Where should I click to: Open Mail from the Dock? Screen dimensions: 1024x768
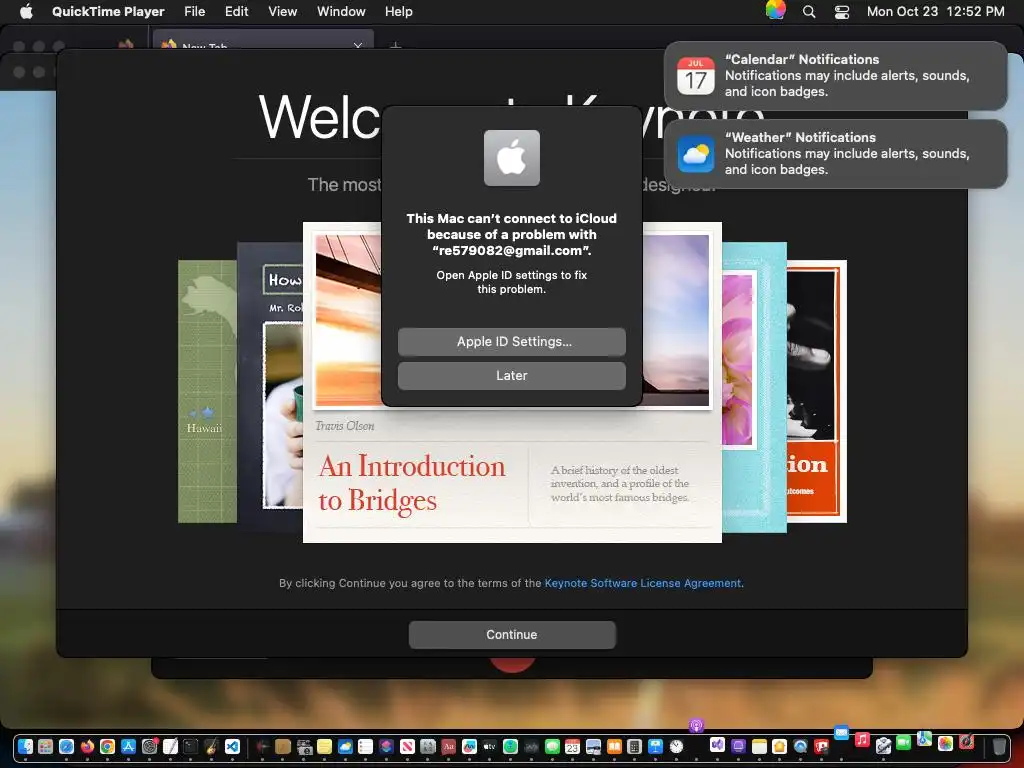(x=841, y=733)
